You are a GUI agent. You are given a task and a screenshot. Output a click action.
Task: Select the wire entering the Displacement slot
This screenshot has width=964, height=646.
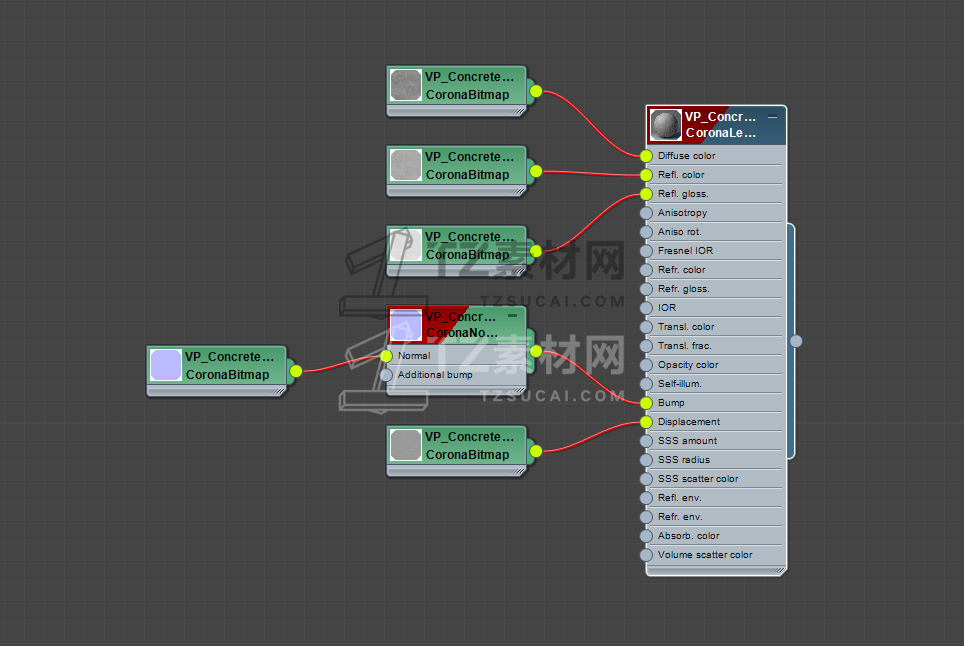591,436
